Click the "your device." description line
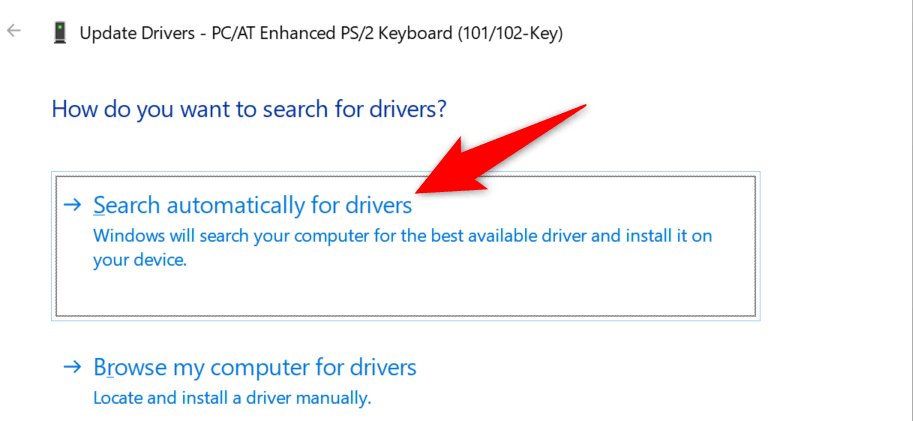913x421 pixels. pos(140,259)
